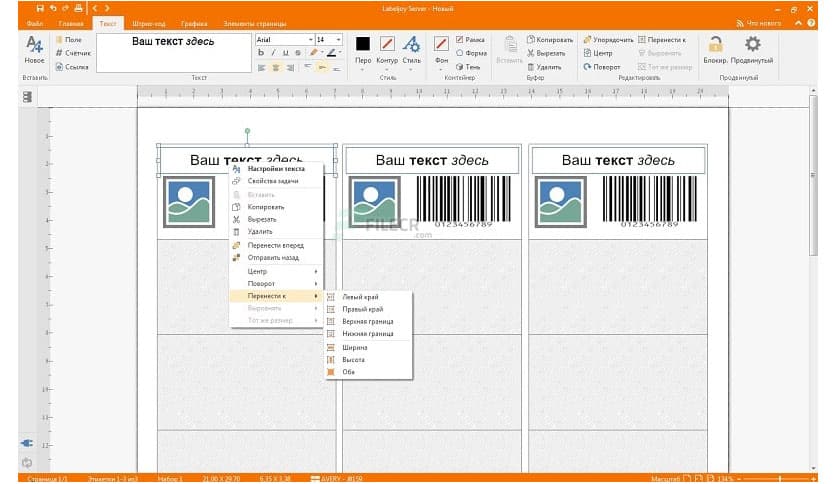
Task: Click the Save icon in title bar
Action: coord(38,7)
